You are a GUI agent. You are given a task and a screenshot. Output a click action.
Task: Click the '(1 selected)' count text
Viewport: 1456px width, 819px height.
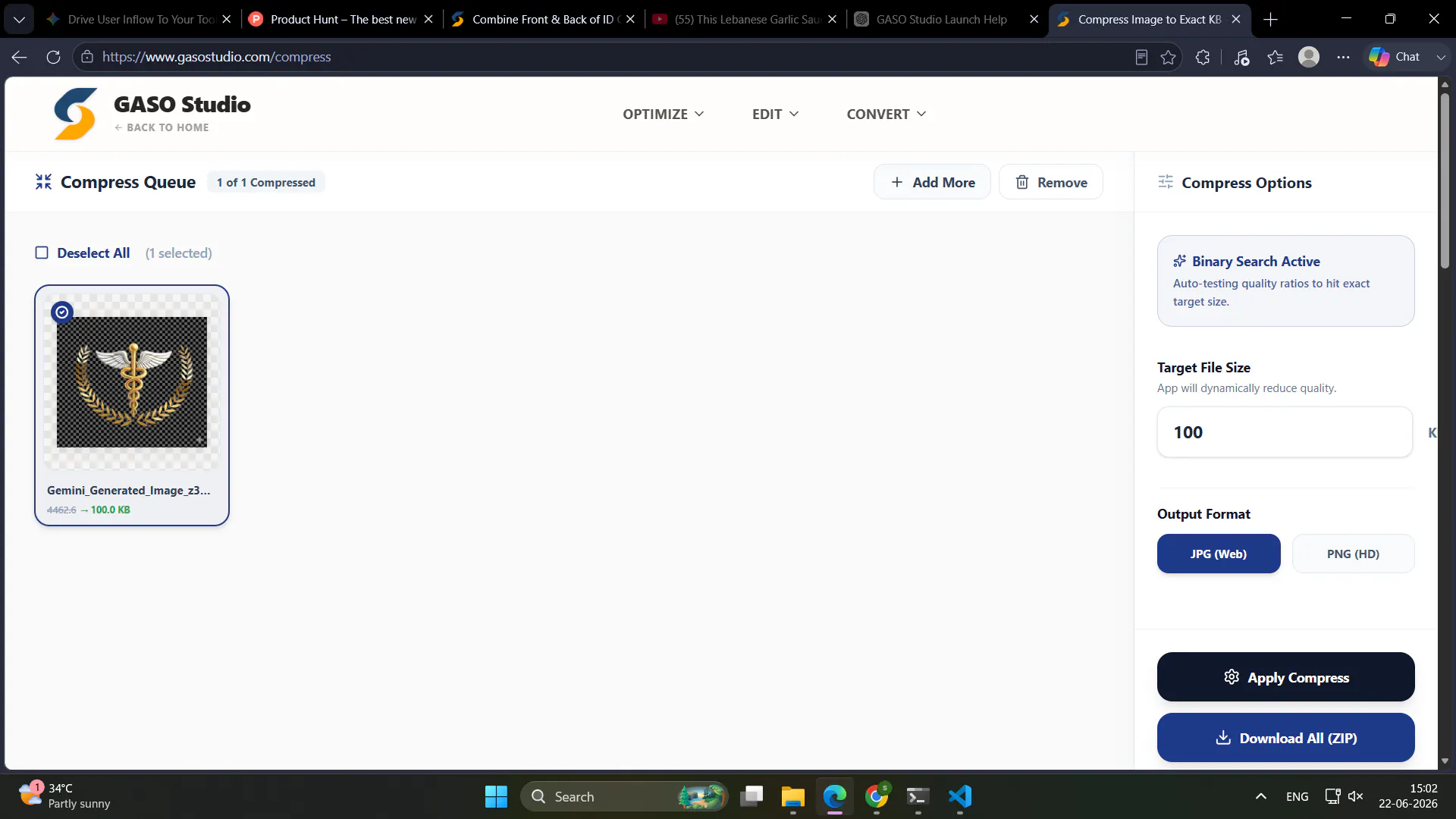click(178, 253)
